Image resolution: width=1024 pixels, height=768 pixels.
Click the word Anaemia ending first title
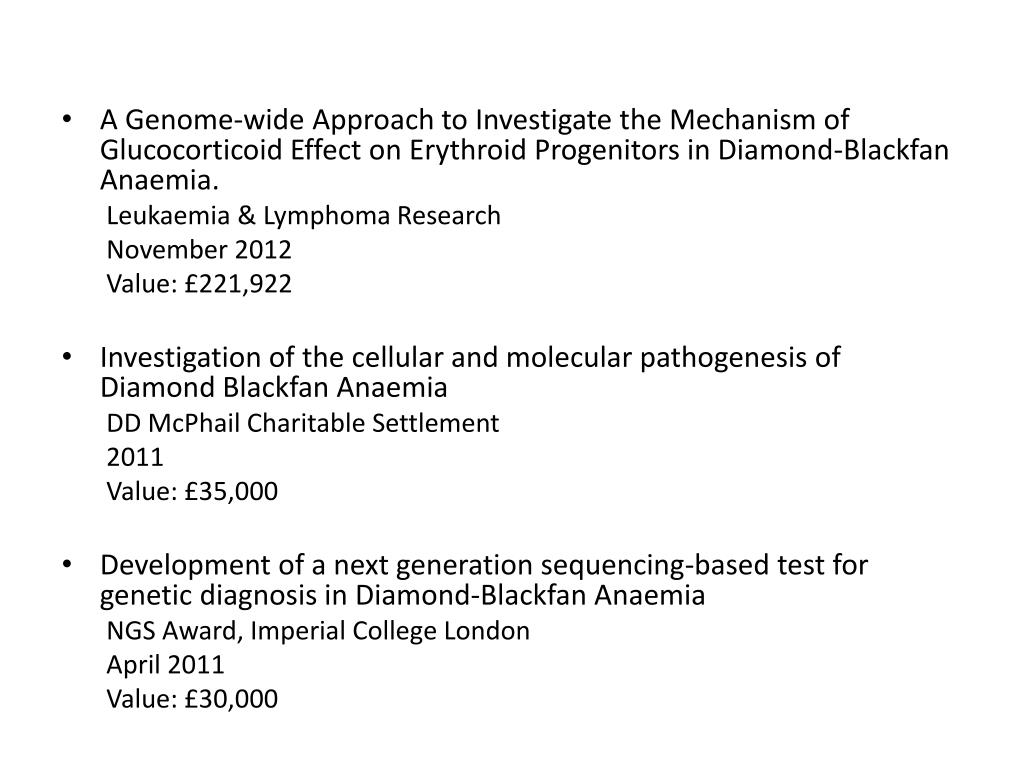click(x=159, y=180)
